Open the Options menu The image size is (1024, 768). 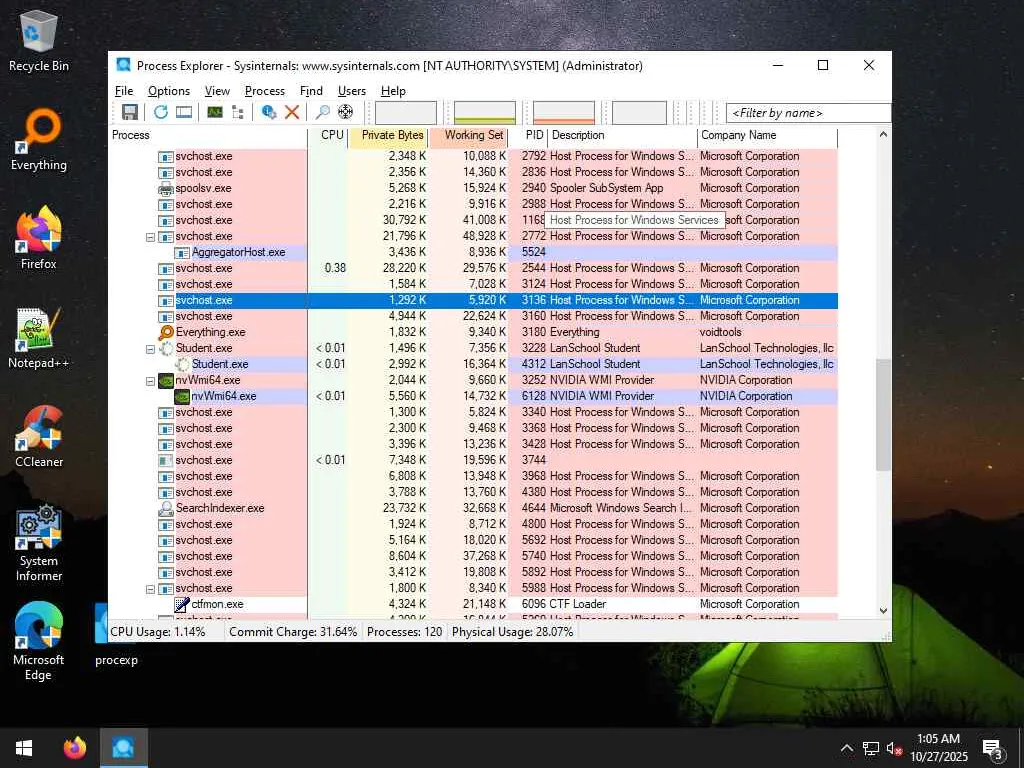[168, 91]
